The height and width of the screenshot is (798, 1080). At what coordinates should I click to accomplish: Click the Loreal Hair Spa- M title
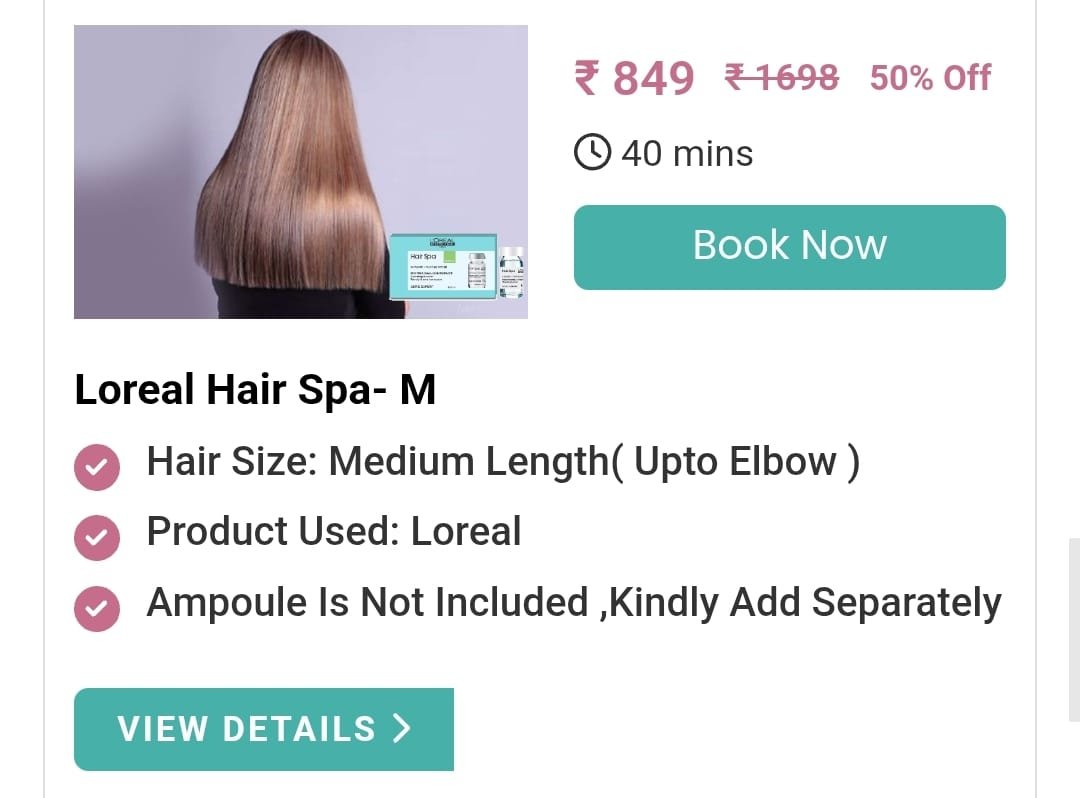[x=256, y=390]
